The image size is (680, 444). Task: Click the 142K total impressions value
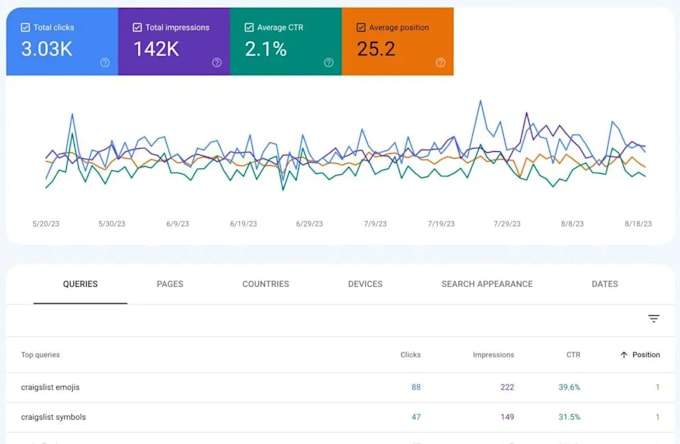156,49
